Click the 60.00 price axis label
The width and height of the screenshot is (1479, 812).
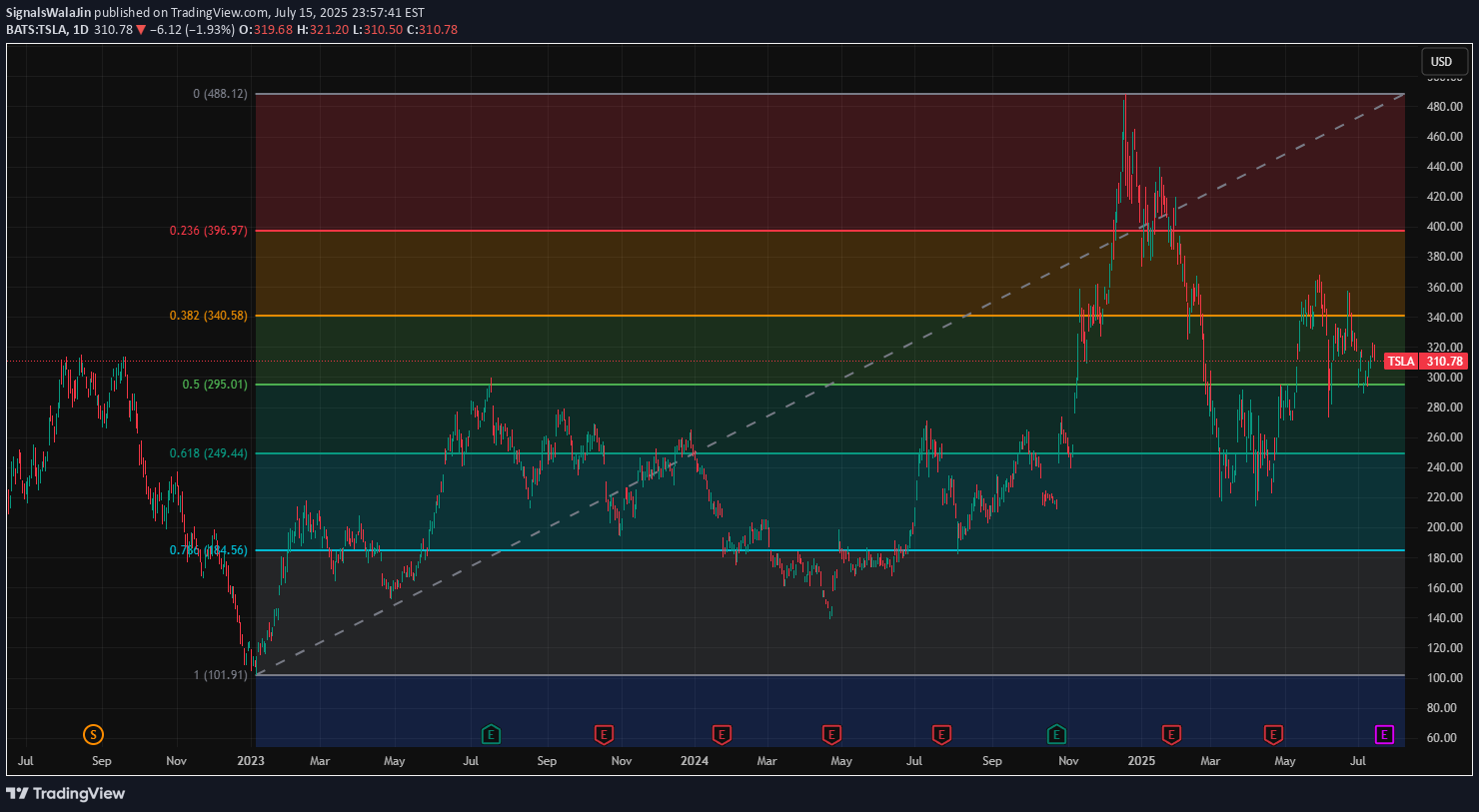coord(1442,738)
